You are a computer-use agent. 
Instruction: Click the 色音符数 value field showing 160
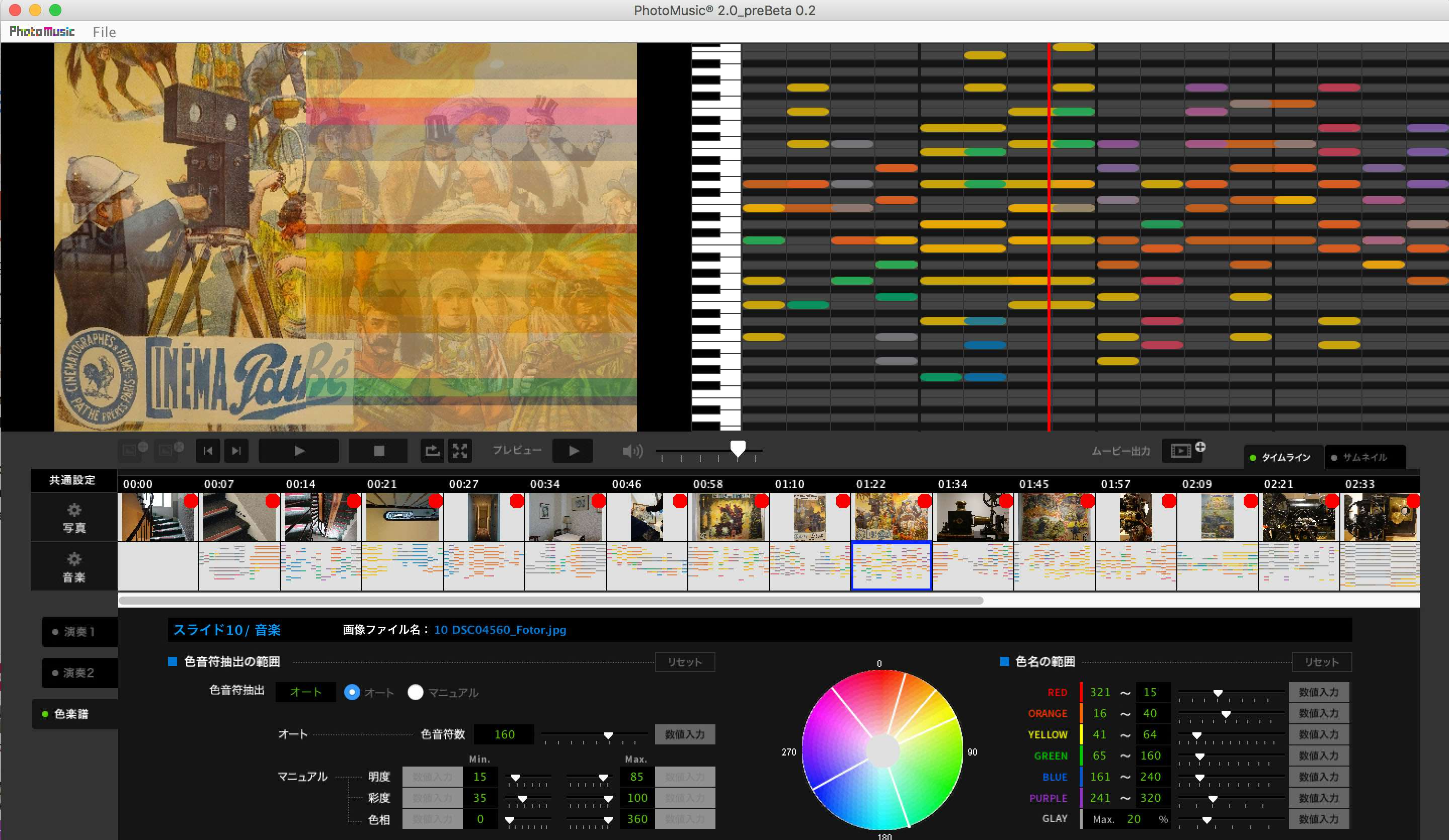504,734
